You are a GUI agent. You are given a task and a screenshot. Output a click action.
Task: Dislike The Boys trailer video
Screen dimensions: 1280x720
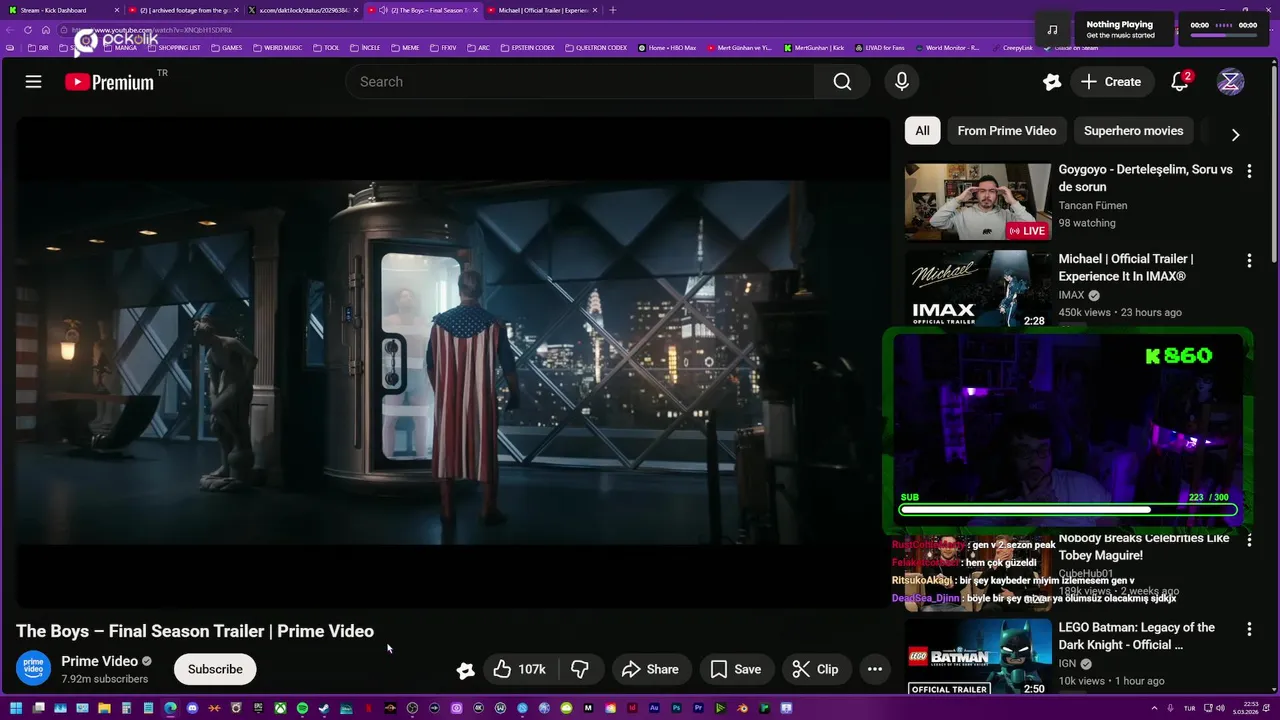(x=580, y=669)
